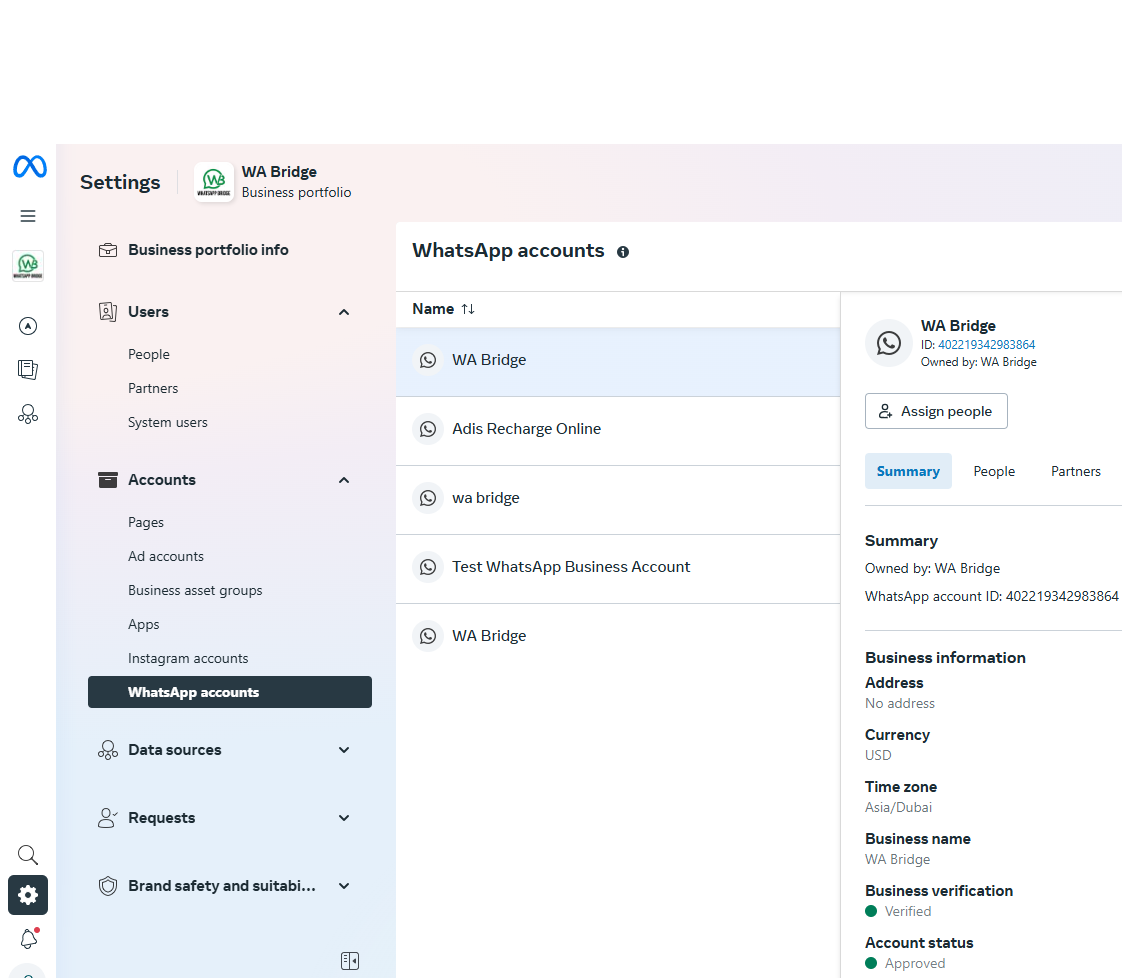Select Adis Recharge Online account
This screenshot has width=1122, height=978.
618,431
